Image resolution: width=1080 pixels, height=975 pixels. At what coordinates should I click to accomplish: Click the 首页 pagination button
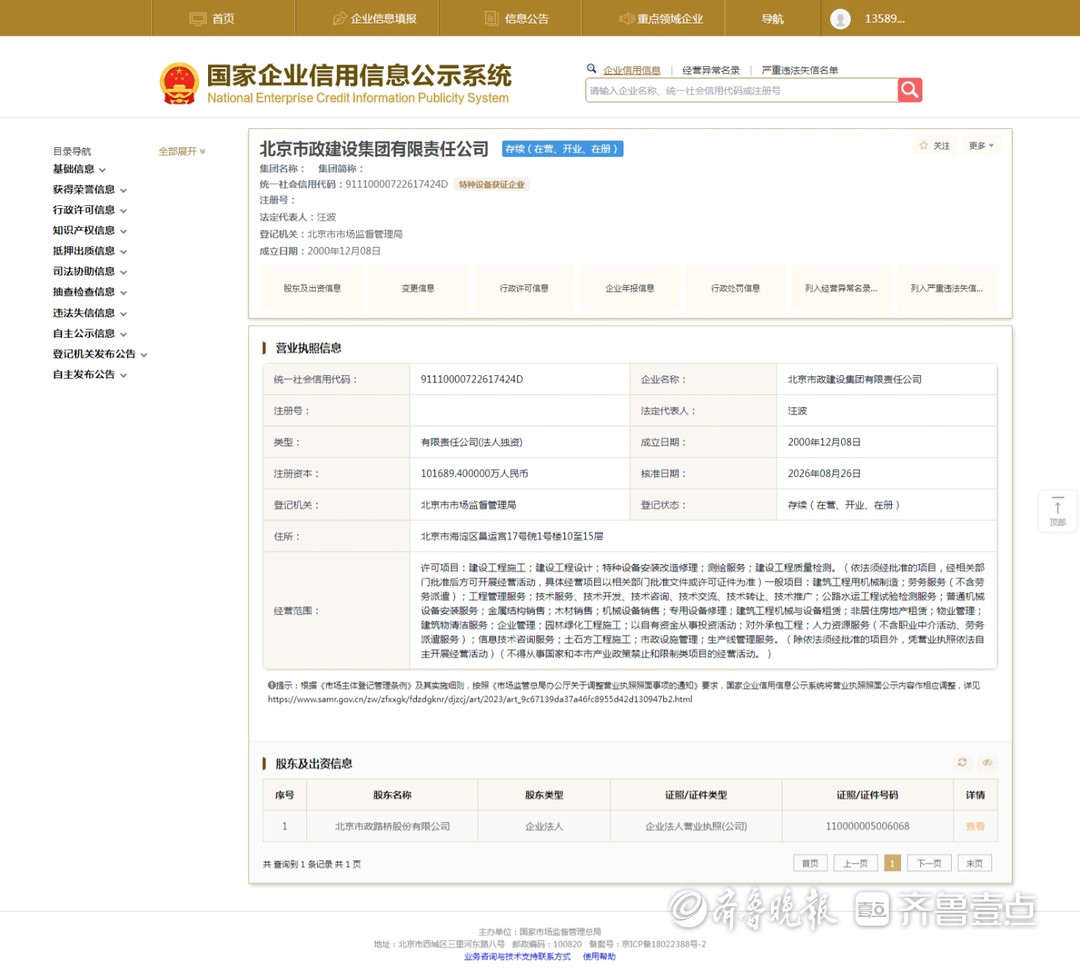click(810, 863)
